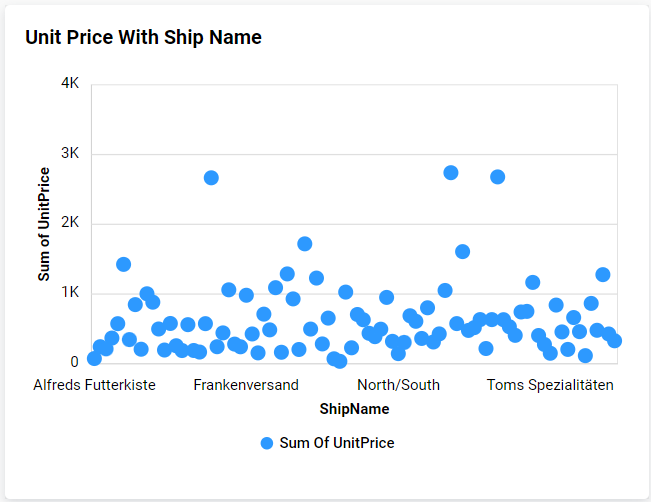The width and height of the screenshot is (651, 502).
Task: Select the rightmost point above the 2K line
Action: click(497, 177)
